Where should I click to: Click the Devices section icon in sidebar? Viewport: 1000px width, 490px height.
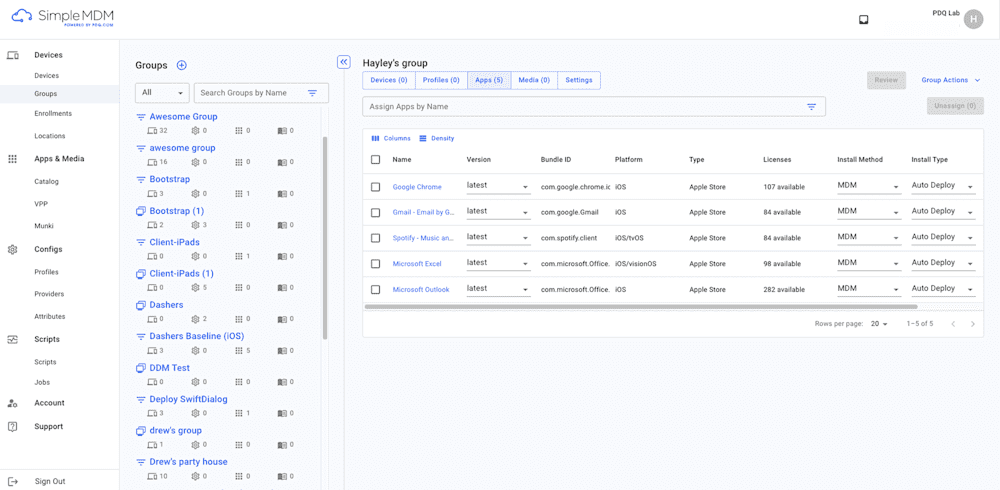pos(12,56)
